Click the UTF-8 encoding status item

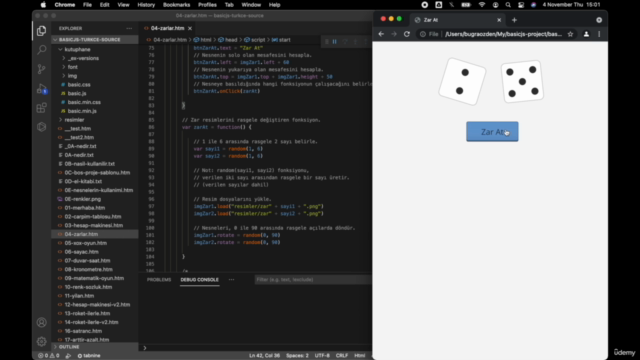click(x=322, y=356)
